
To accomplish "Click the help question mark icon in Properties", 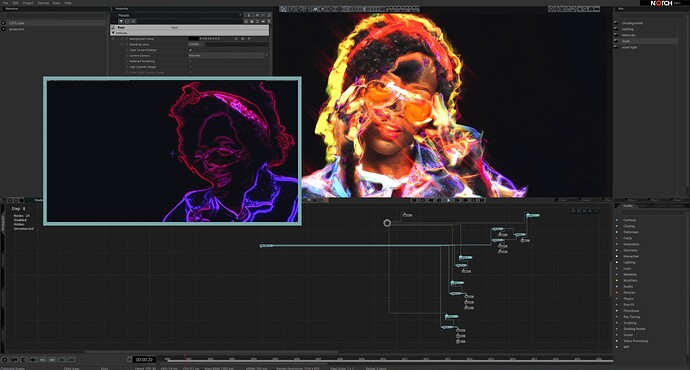I will coord(268,21).
